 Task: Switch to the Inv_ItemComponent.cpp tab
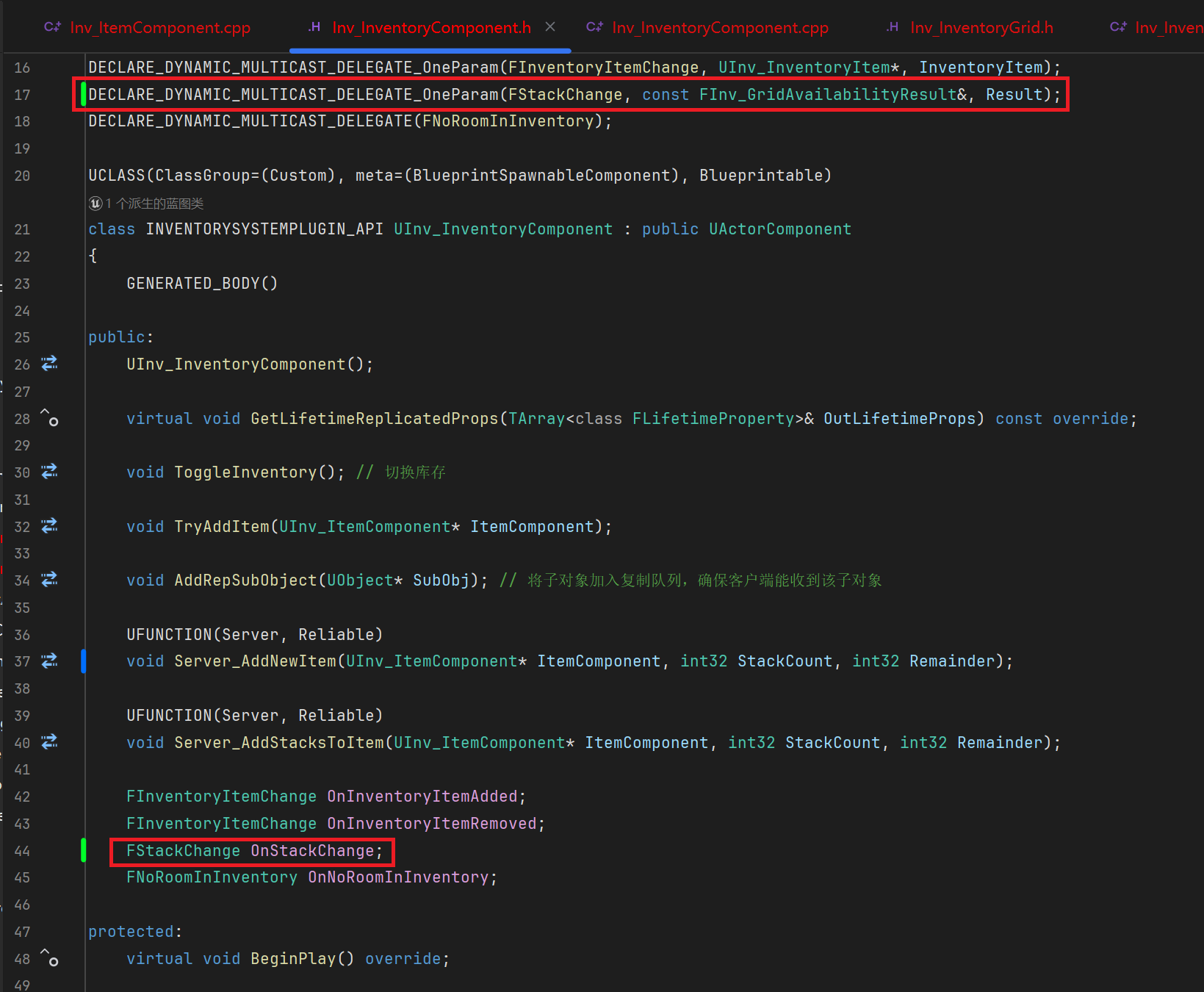[159, 28]
